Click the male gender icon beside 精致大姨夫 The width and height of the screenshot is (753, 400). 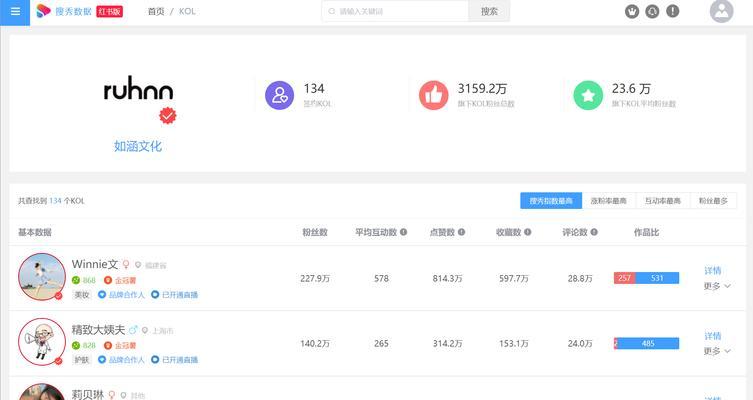[133, 330]
